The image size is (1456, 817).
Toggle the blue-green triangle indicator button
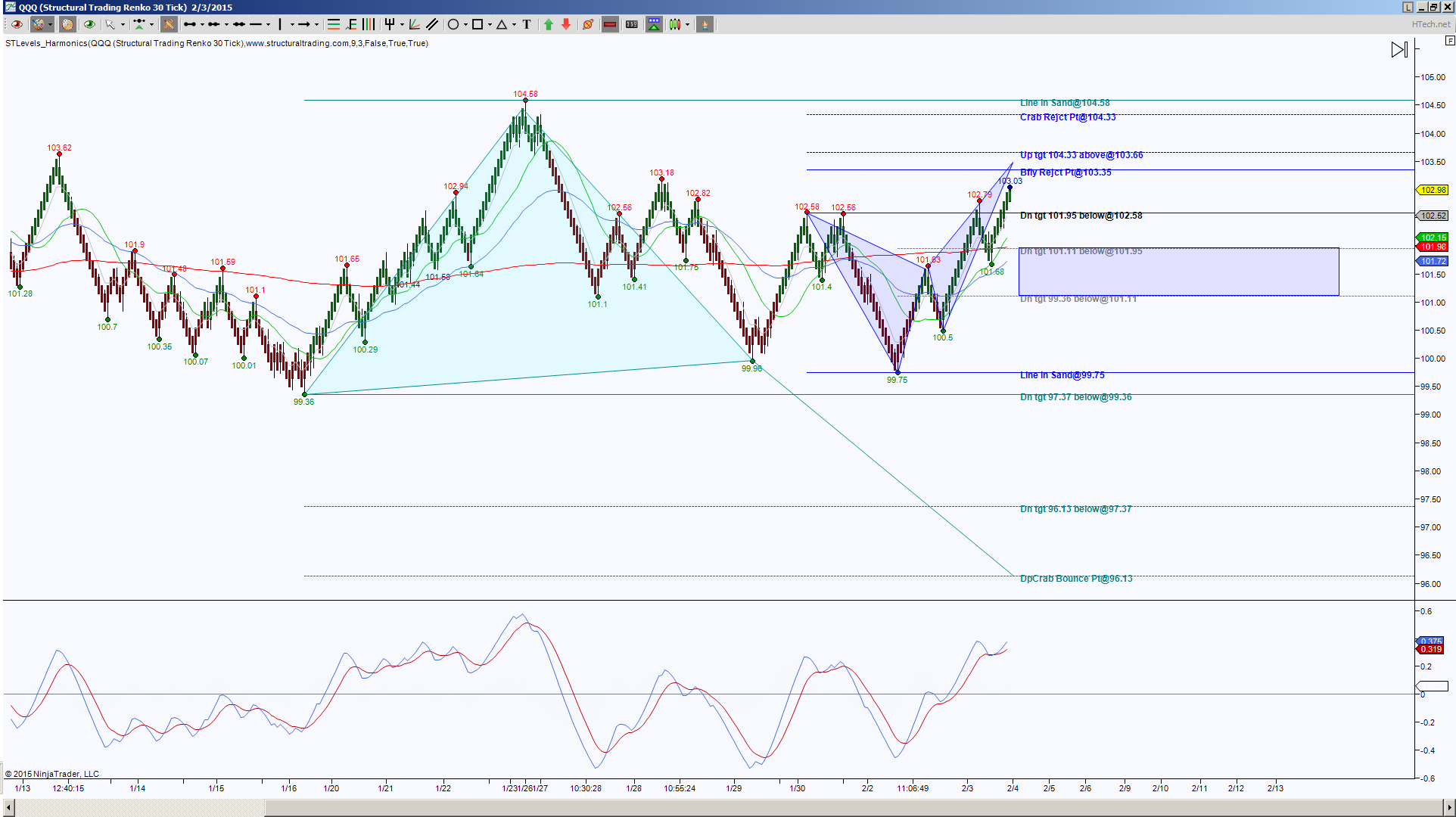pos(654,24)
